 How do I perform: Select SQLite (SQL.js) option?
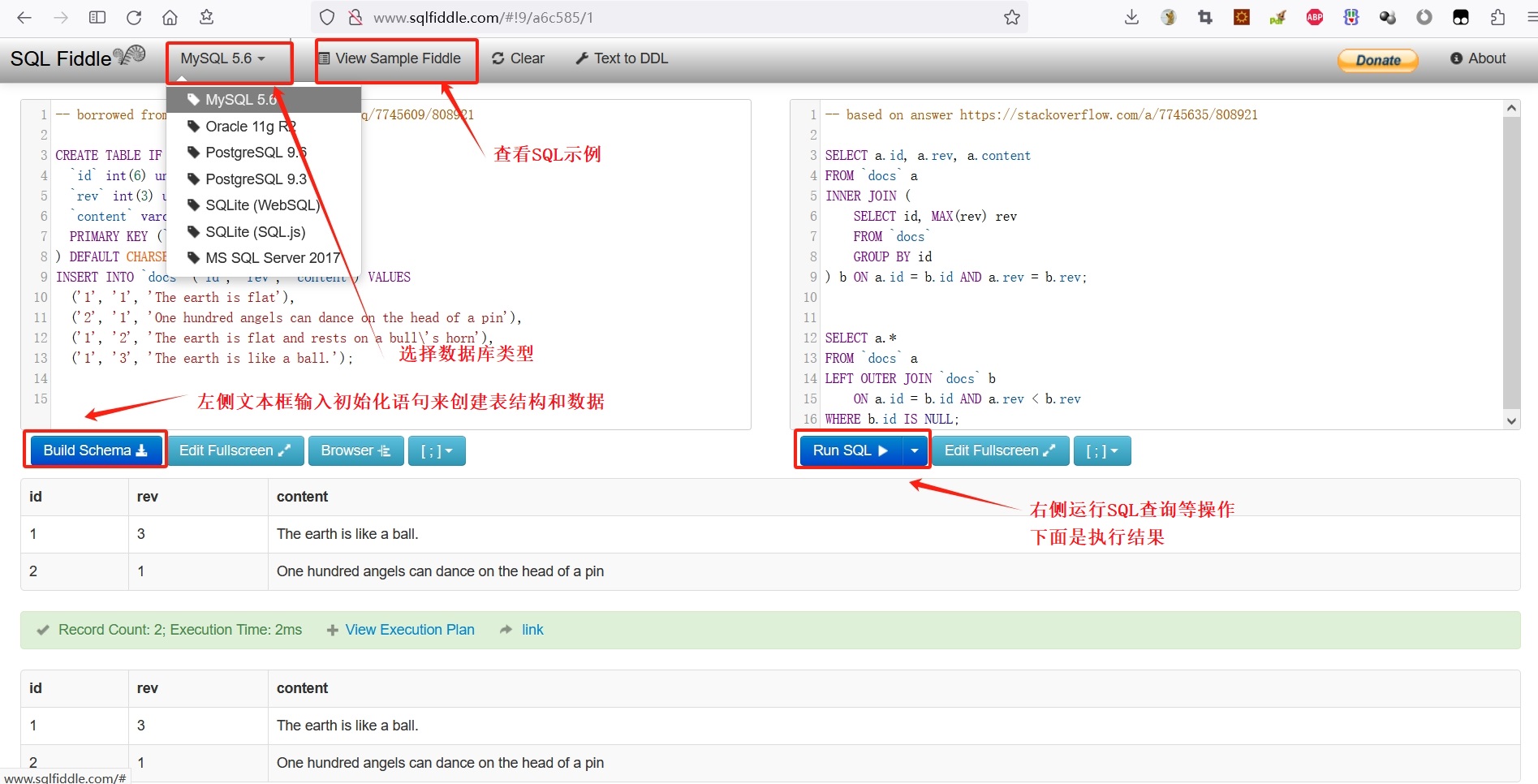(264, 232)
